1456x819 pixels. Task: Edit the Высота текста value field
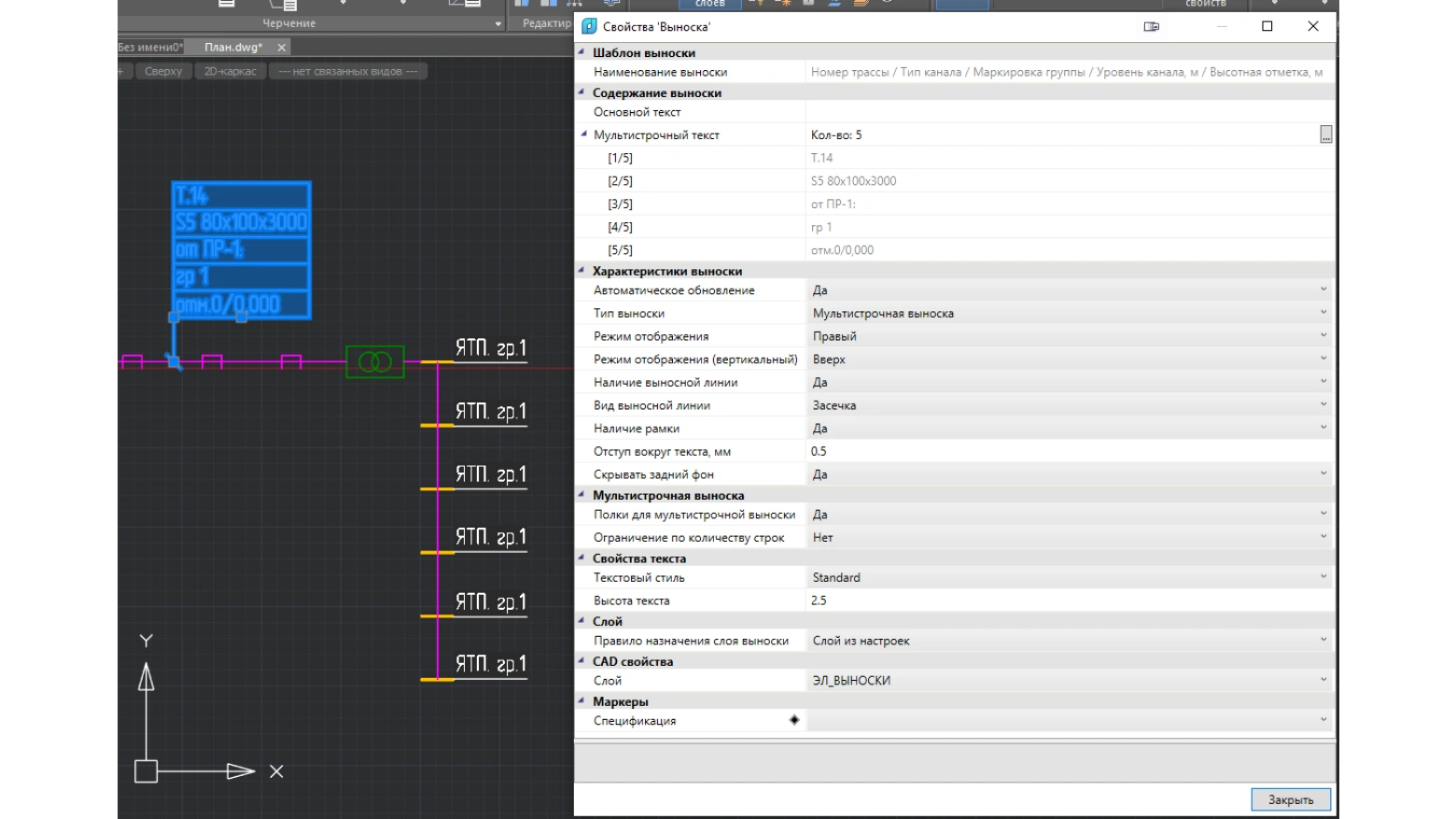(x=1070, y=600)
